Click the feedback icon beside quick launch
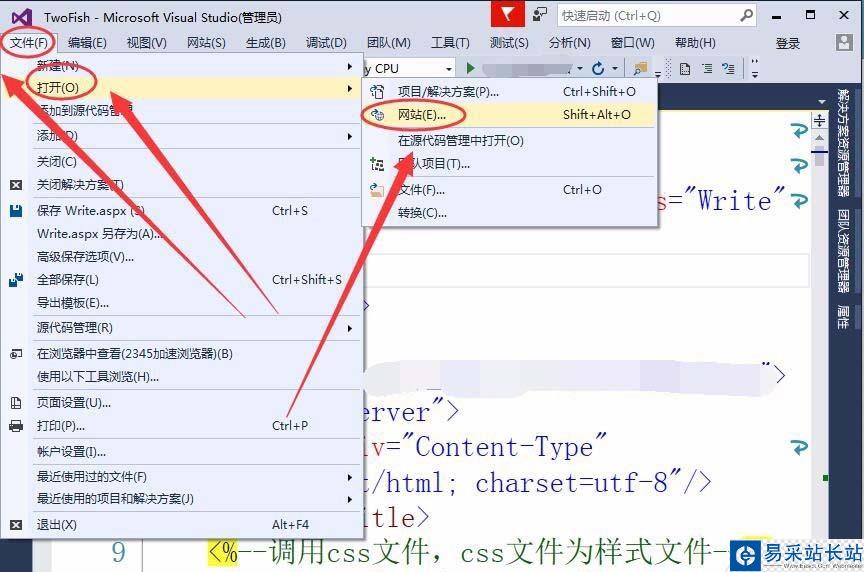Image resolution: width=864 pixels, height=572 pixels. tap(540, 15)
